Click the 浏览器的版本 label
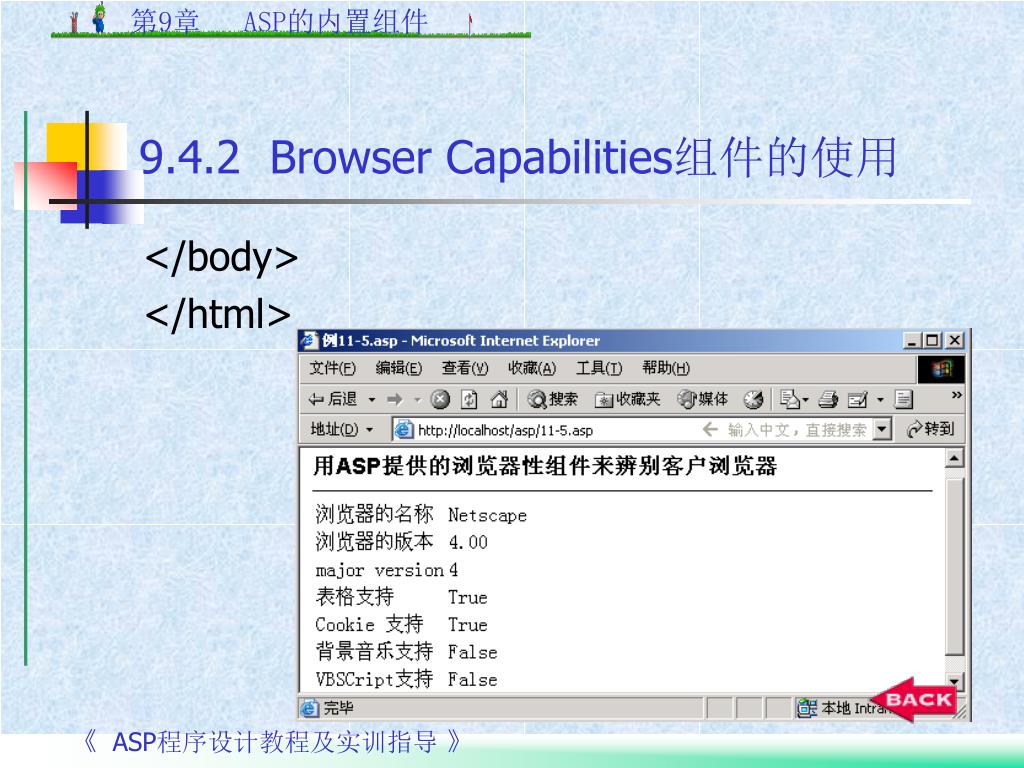This screenshot has width=1024, height=768. [374, 542]
